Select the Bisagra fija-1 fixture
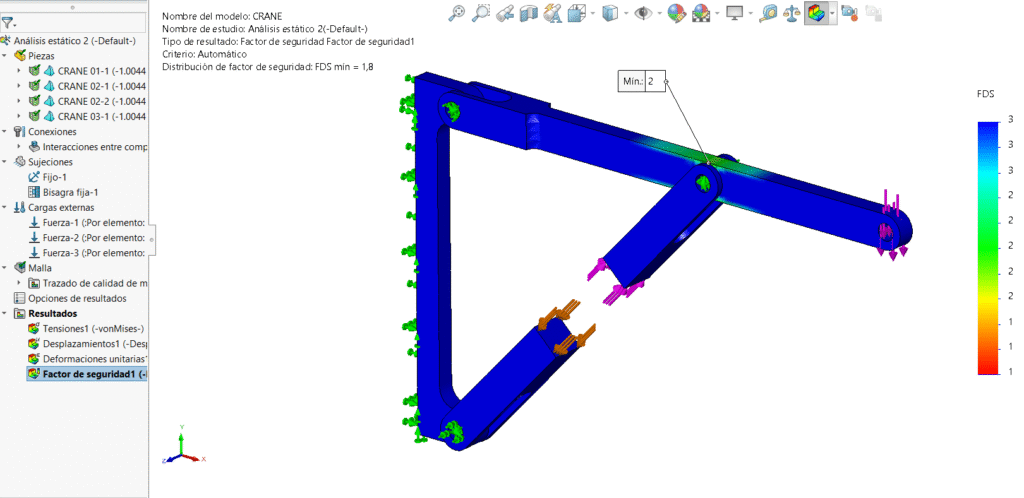Image resolution: width=1024 pixels, height=498 pixels. tap(70, 192)
